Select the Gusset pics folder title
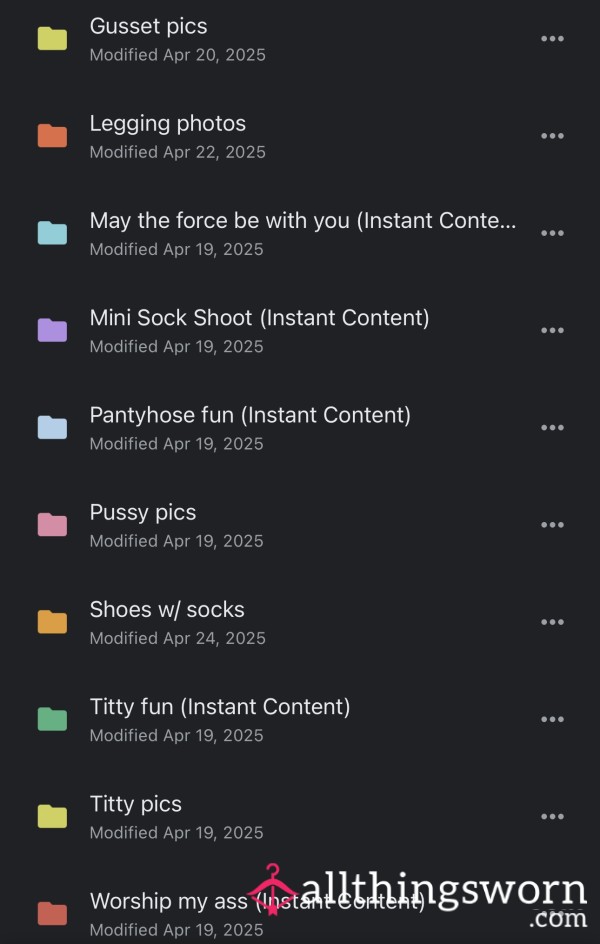This screenshot has width=600, height=944. 149,26
